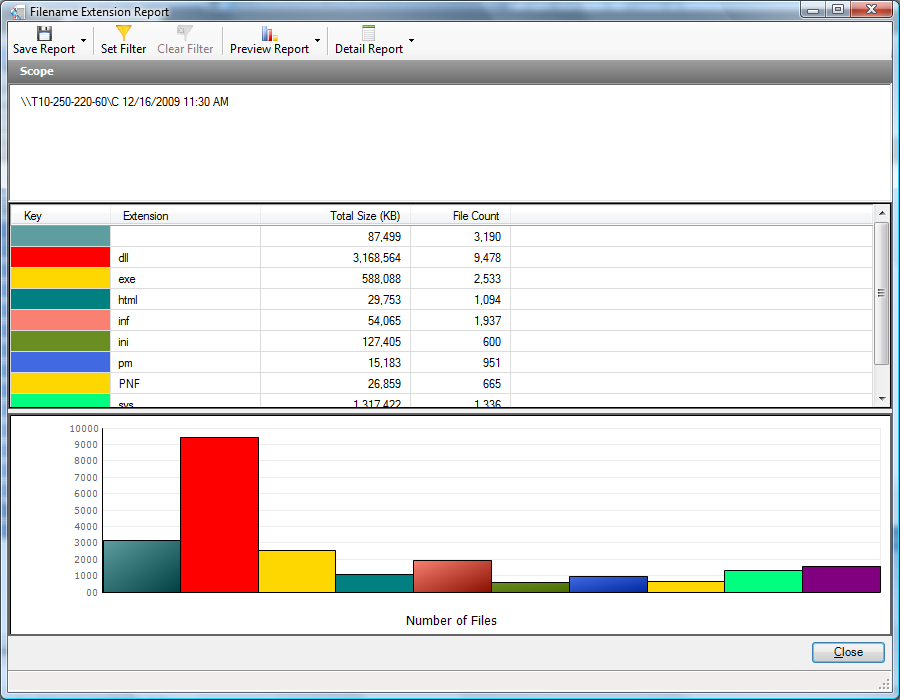Select the html extension row

click(442, 300)
